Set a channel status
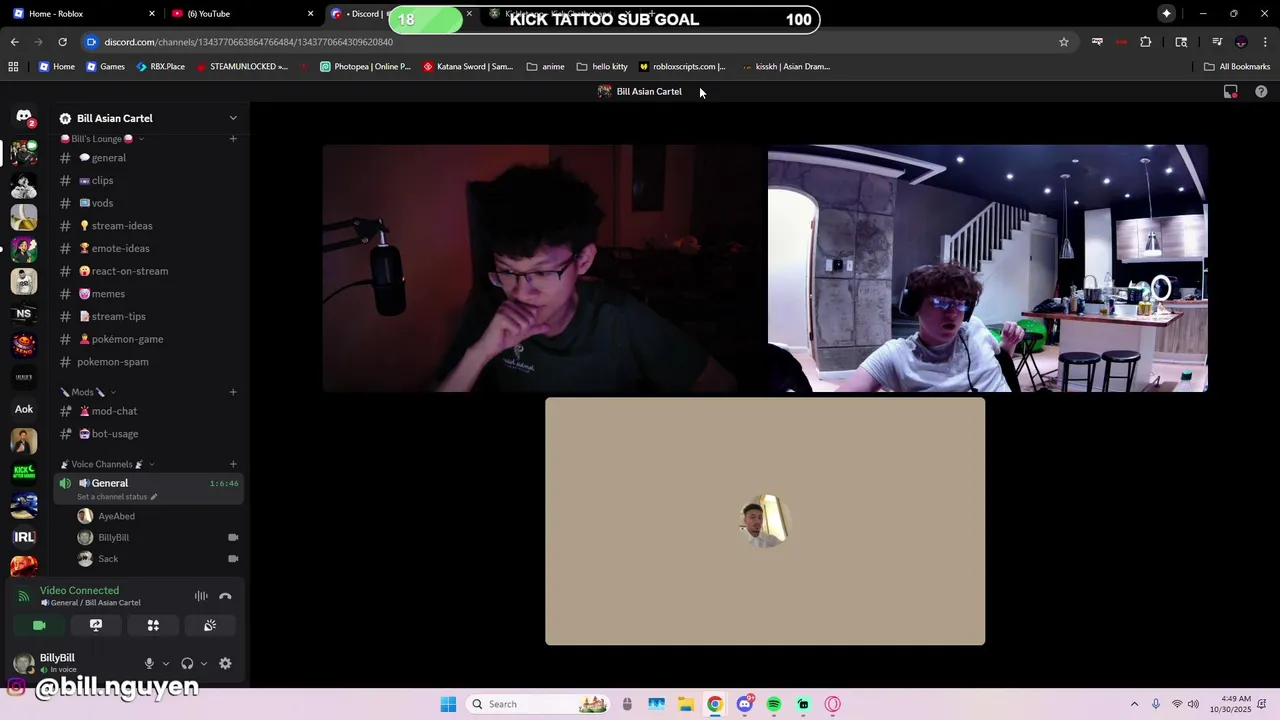This screenshot has height=720, width=1280. point(117,497)
